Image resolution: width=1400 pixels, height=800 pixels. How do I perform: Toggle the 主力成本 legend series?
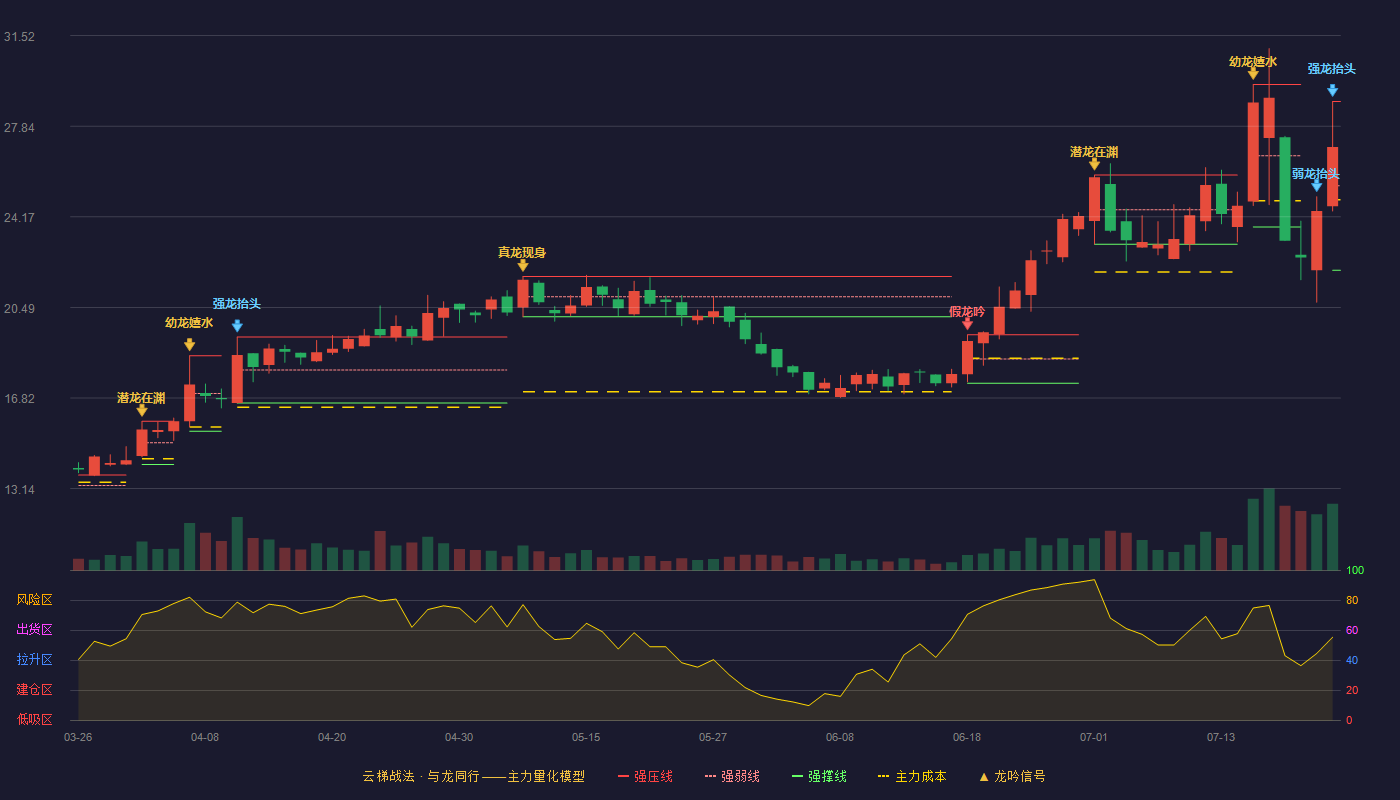(912, 776)
